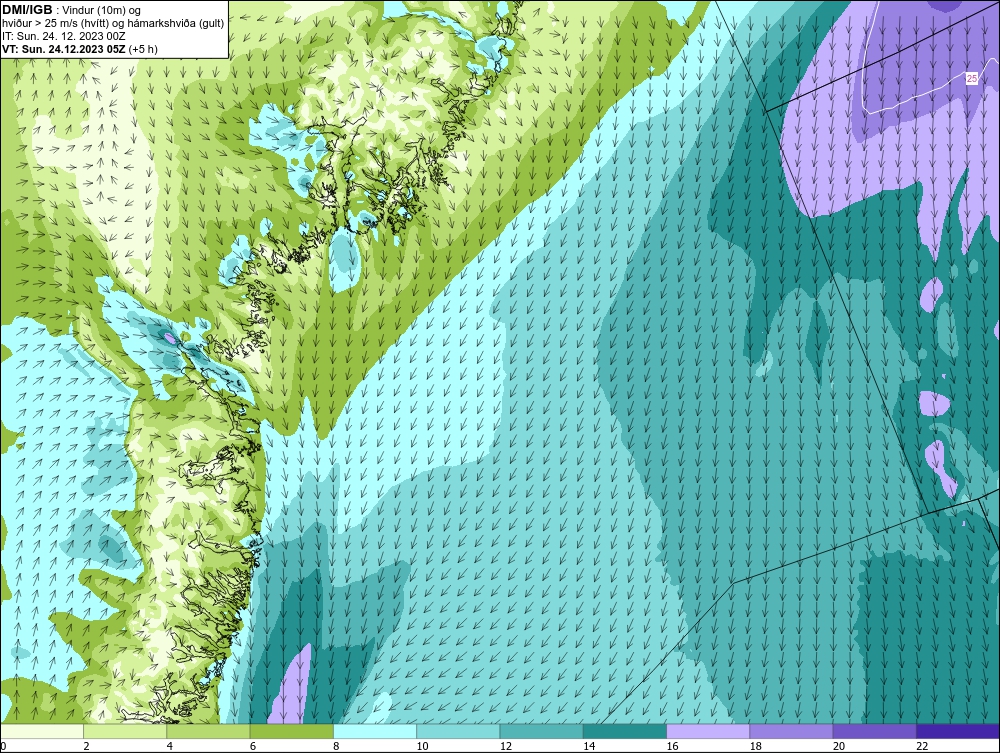
Task: Click the legend value 16
Action: coord(672,747)
